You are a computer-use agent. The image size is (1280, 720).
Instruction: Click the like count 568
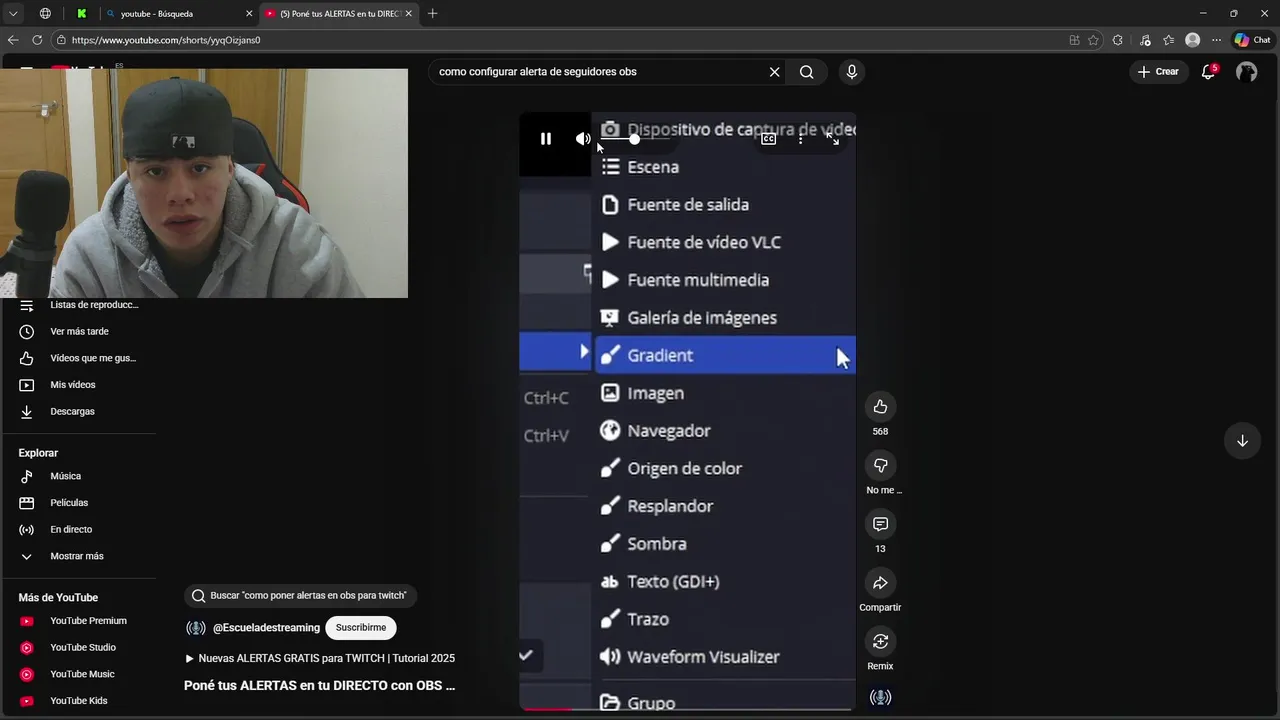click(x=880, y=432)
